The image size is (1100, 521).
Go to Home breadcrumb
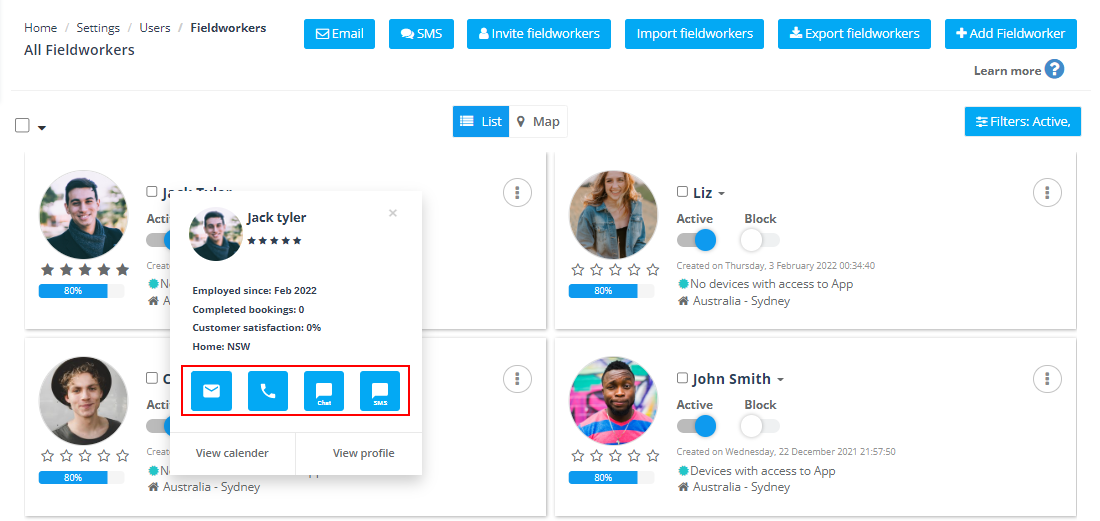pos(41,28)
